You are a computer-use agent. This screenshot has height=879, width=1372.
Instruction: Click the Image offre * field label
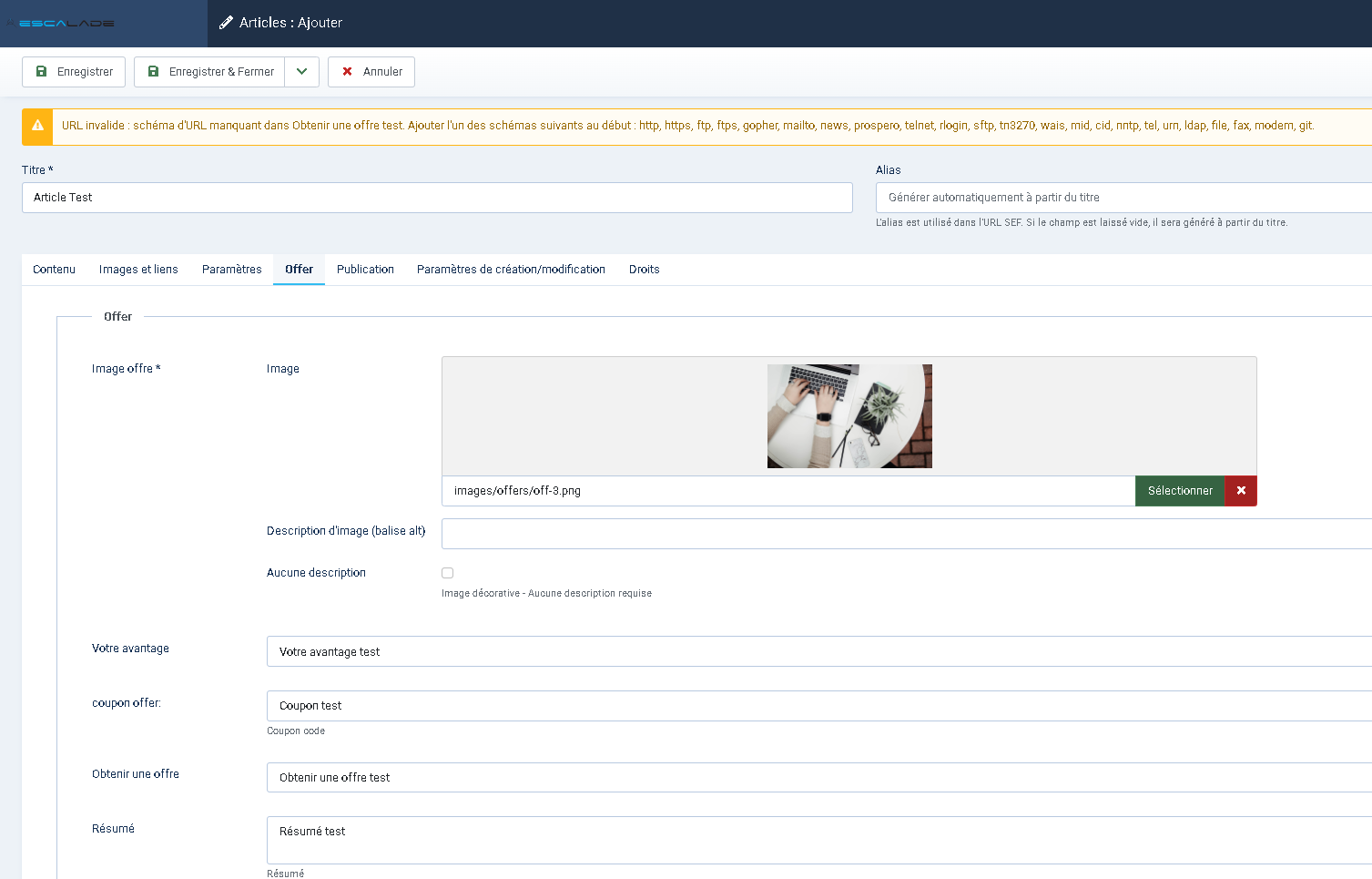[126, 369]
